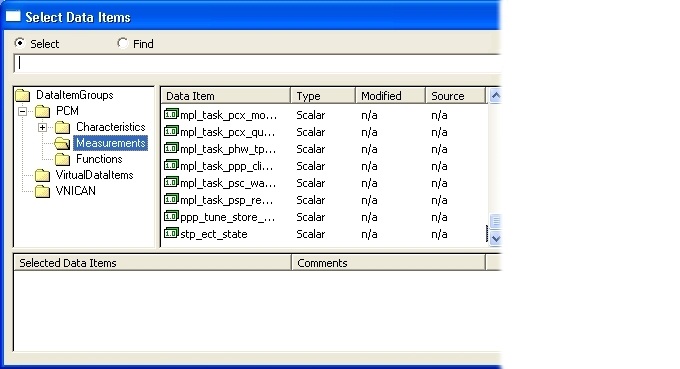This screenshot has height=369, width=680.
Task: Click scalar icon of mpl_task_psc_wa… row
Action: coord(171,183)
